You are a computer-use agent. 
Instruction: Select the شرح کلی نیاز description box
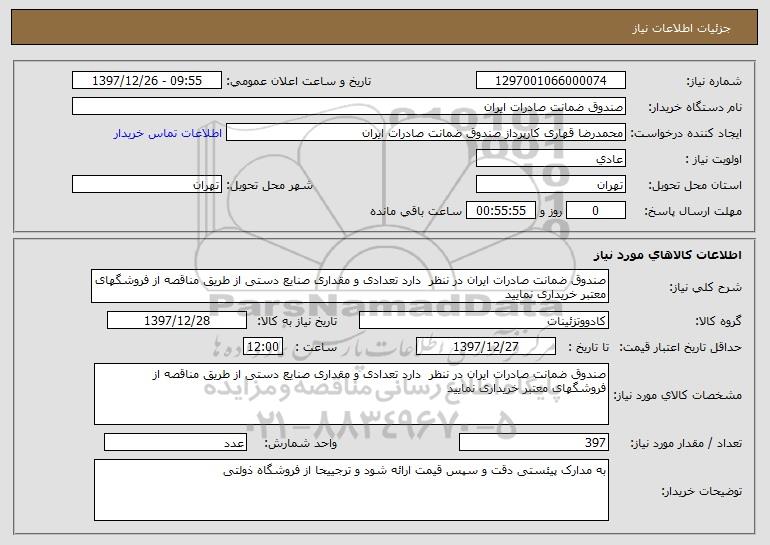tap(350, 286)
